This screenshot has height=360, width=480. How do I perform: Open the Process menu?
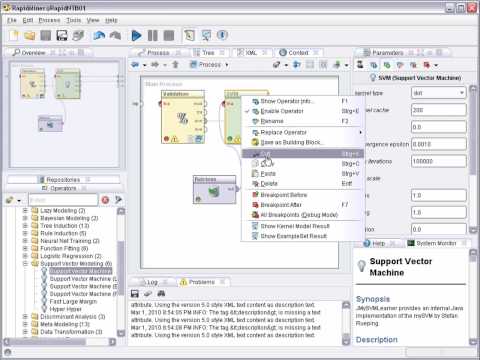[49, 20]
